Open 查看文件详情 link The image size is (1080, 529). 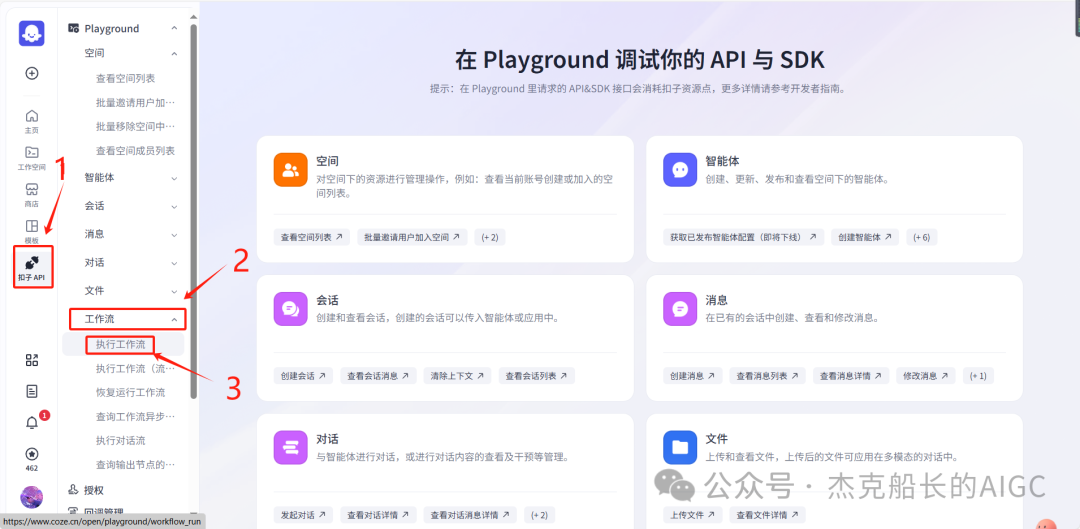[x=768, y=515]
